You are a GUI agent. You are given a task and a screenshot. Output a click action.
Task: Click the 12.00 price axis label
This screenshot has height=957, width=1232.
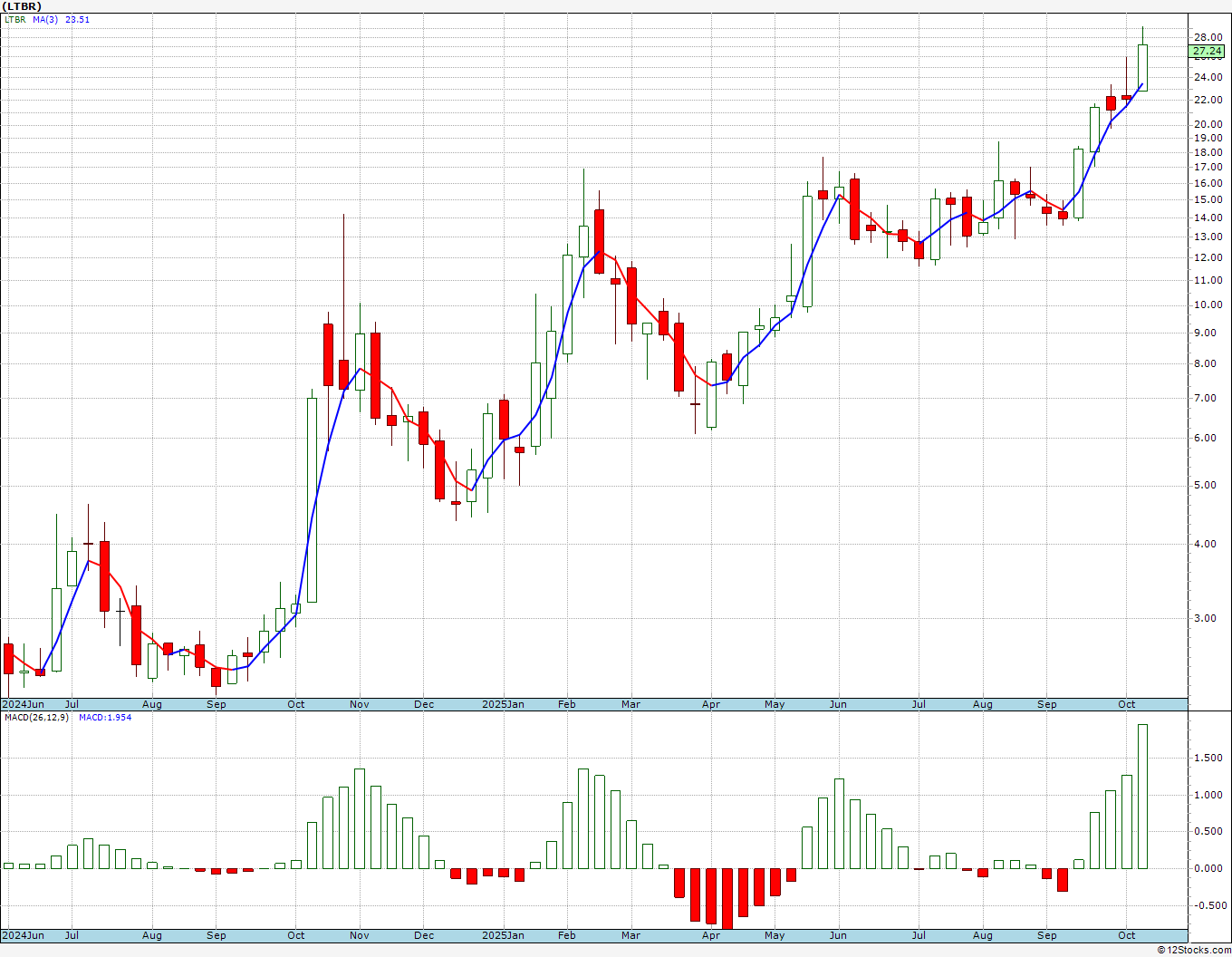pos(1208,257)
